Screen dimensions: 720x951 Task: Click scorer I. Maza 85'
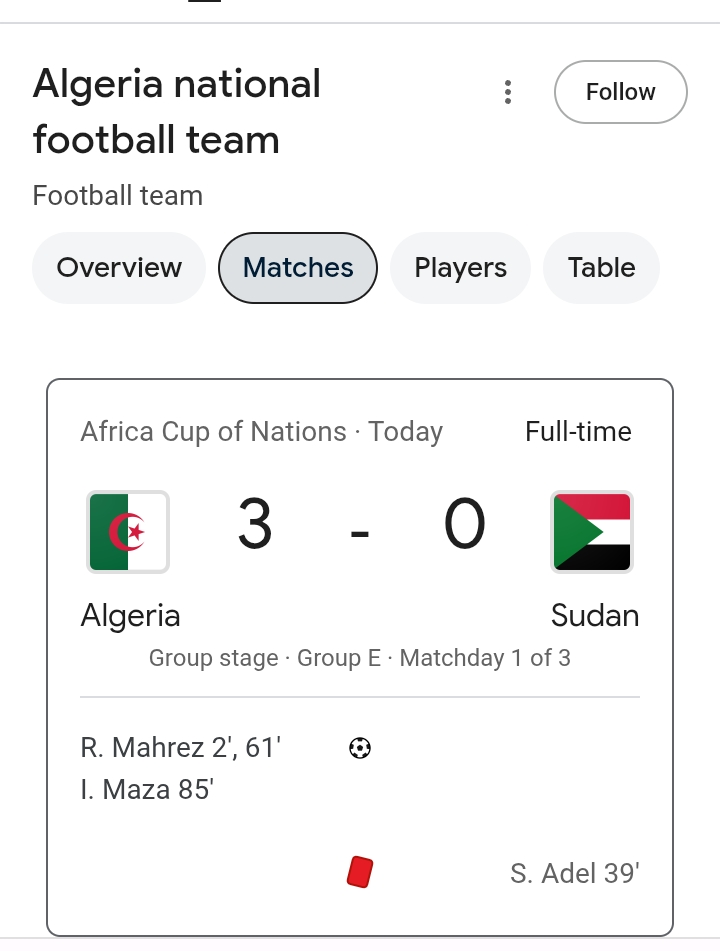[x=147, y=790]
